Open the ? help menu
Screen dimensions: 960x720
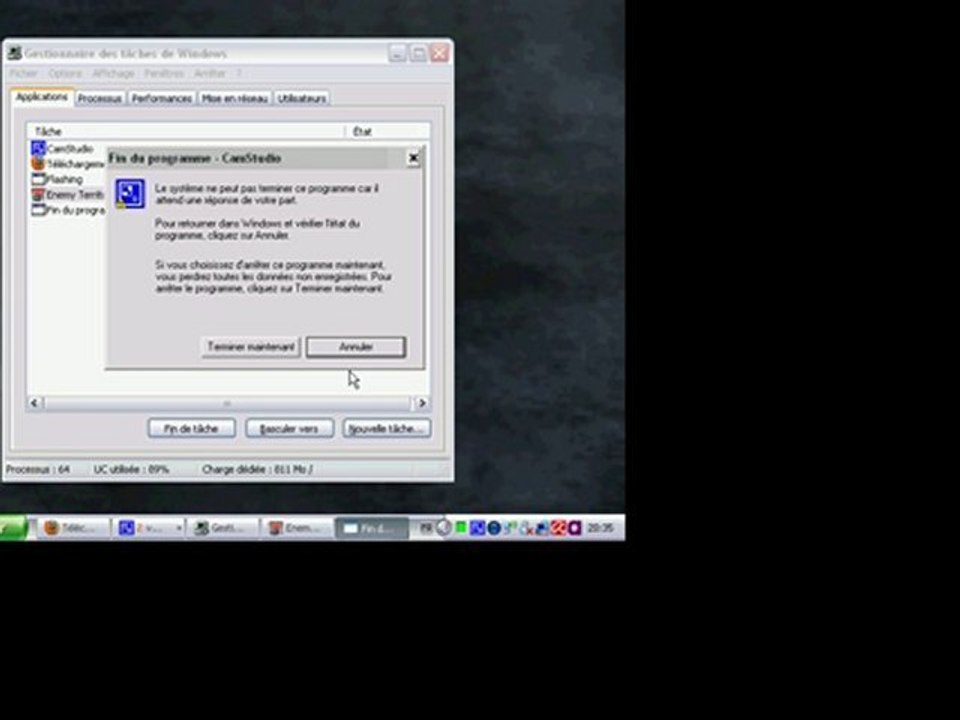[239, 73]
